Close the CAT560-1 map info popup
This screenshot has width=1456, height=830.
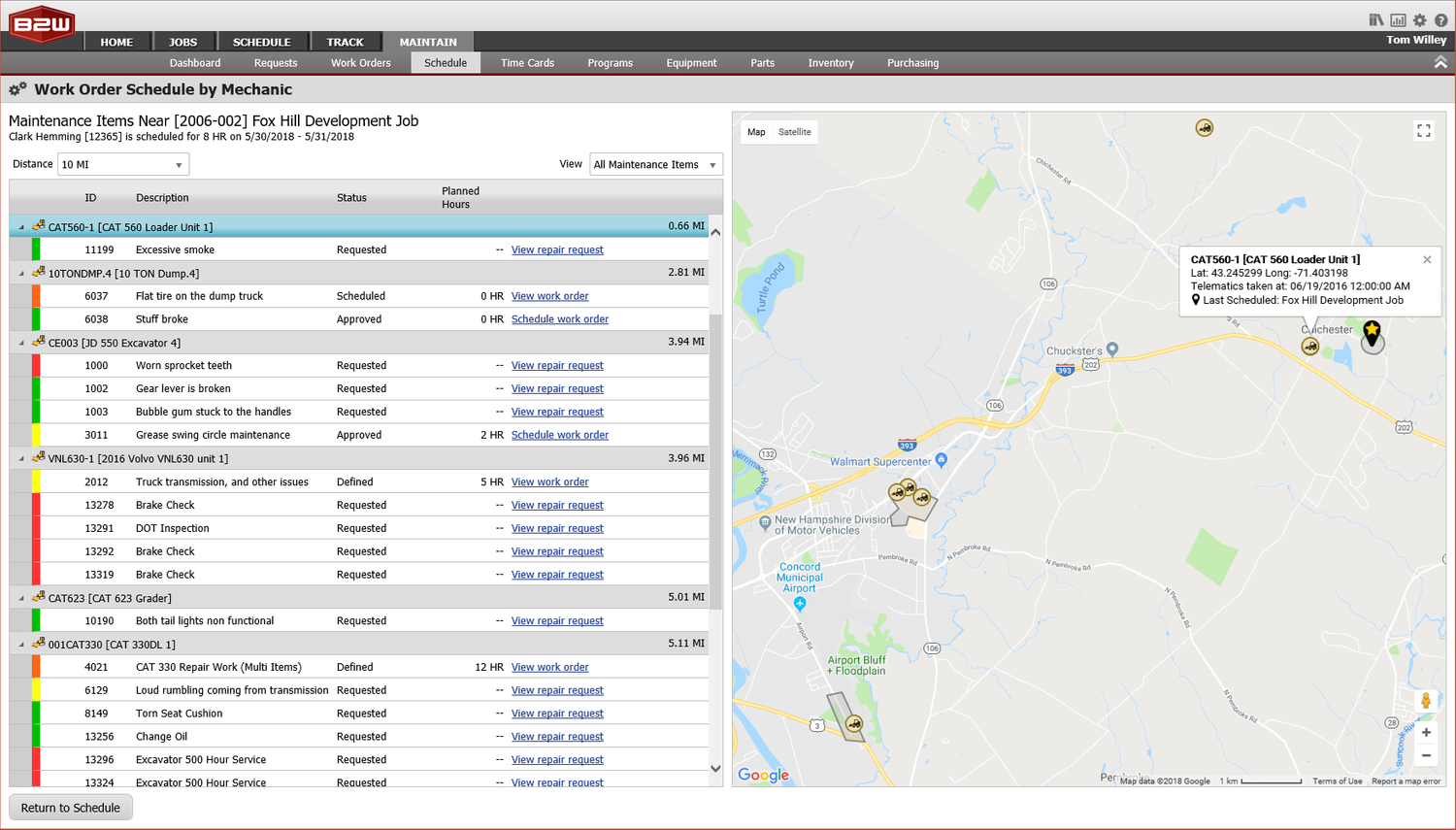[1426, 259]
